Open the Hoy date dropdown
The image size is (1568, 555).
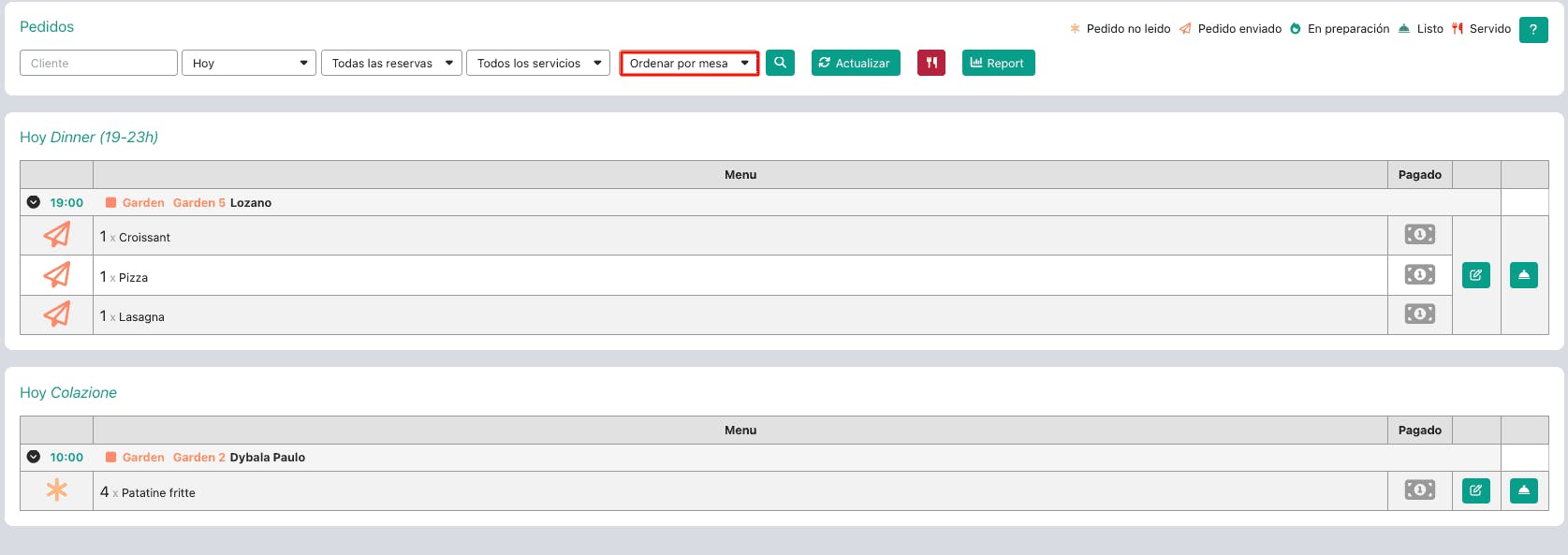point(249,63)
